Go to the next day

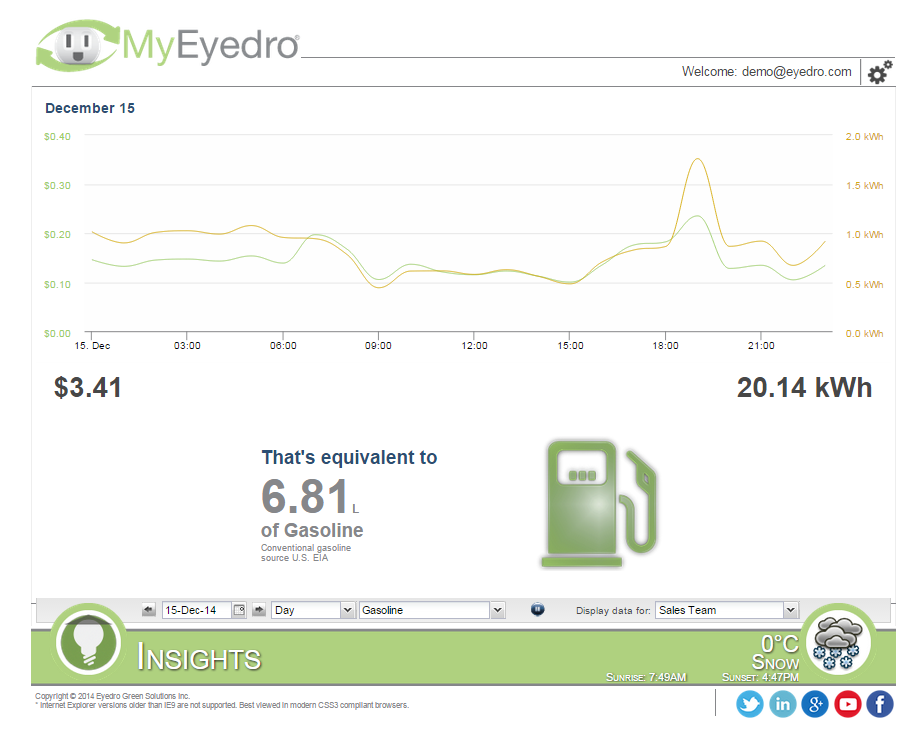259,610
